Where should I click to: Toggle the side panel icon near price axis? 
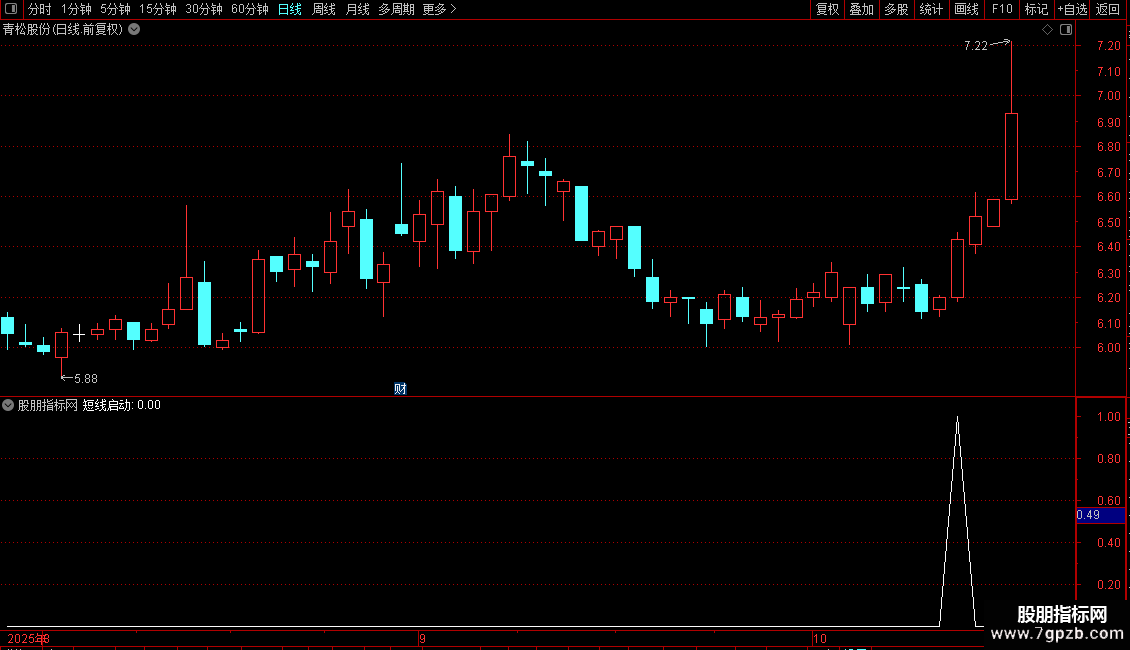(x=1066, y=30)
